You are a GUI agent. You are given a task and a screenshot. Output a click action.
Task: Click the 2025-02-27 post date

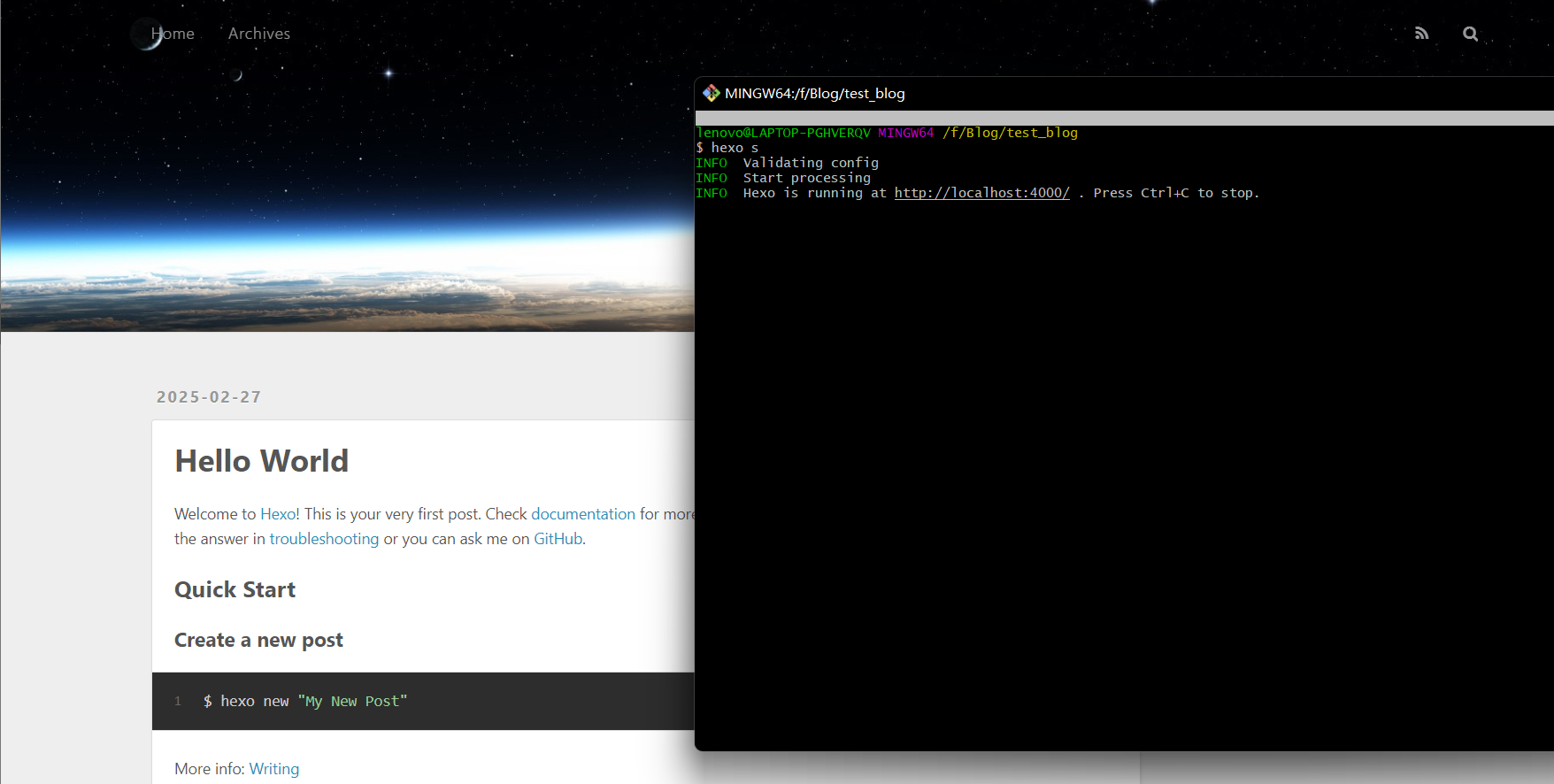point(209,397)
